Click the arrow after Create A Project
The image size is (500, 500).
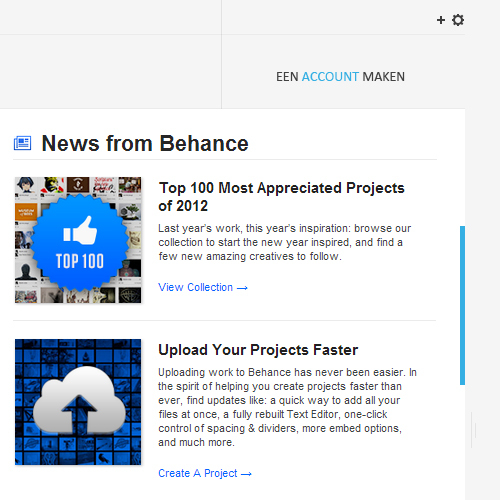tap(246, 474)
